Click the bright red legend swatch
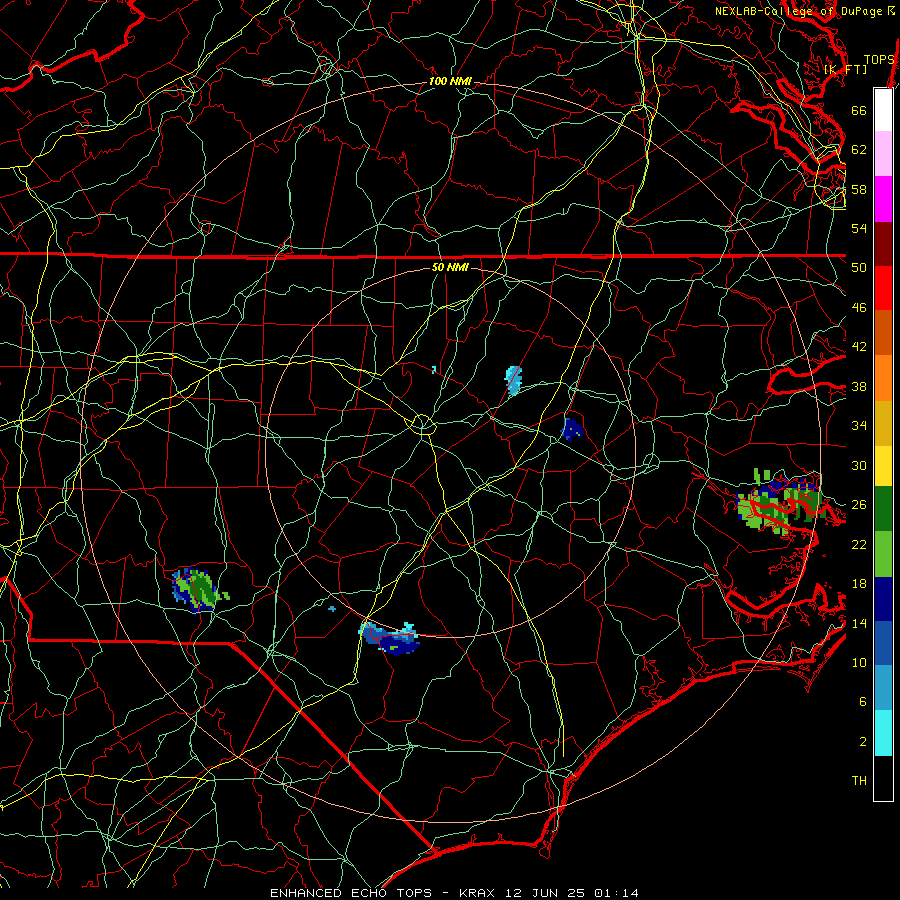Viewport: 900px width, 900px height. tap(883, 288)
